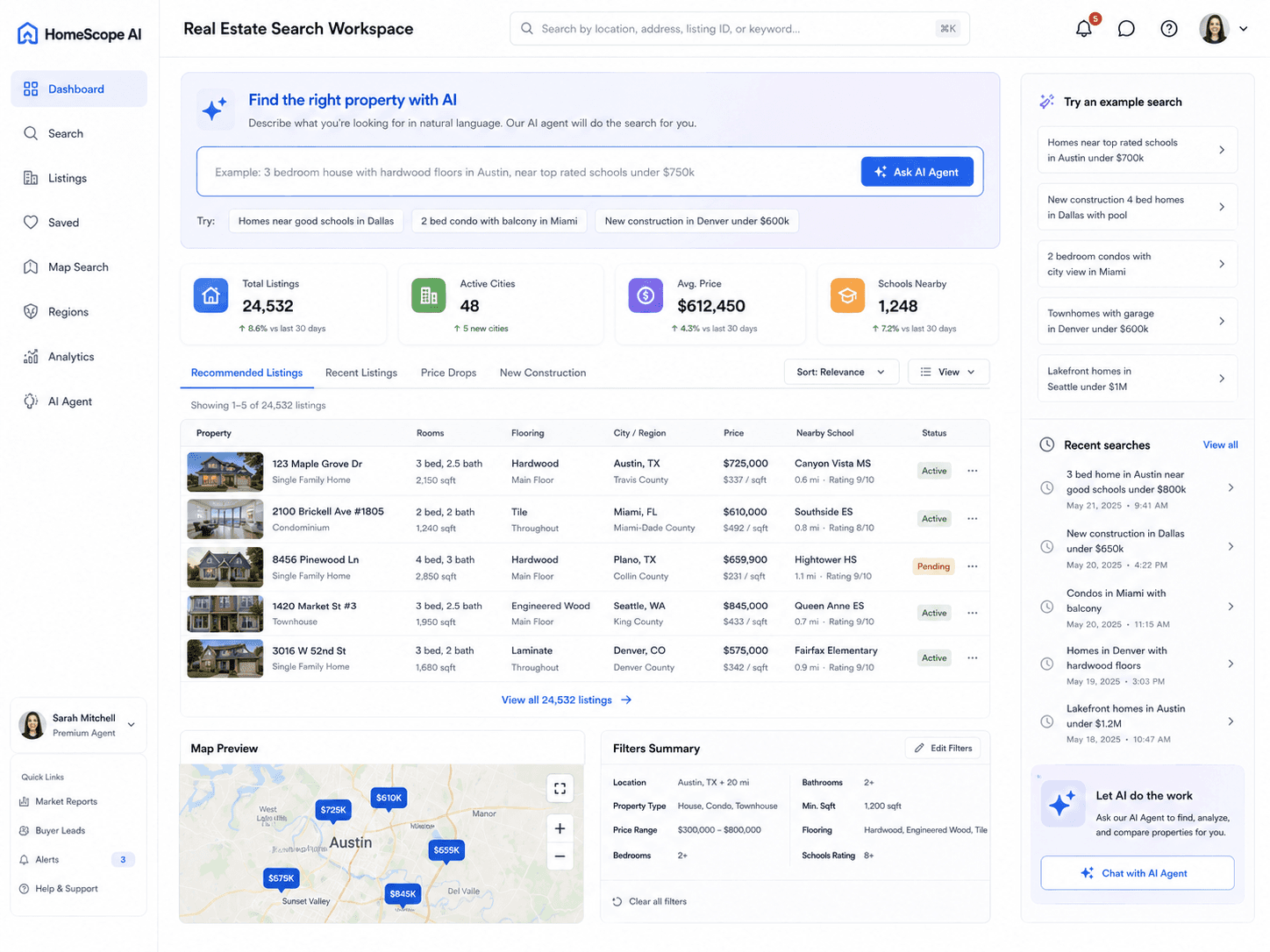
Task: Open the chat messages icon
Action: point(1126,29)
